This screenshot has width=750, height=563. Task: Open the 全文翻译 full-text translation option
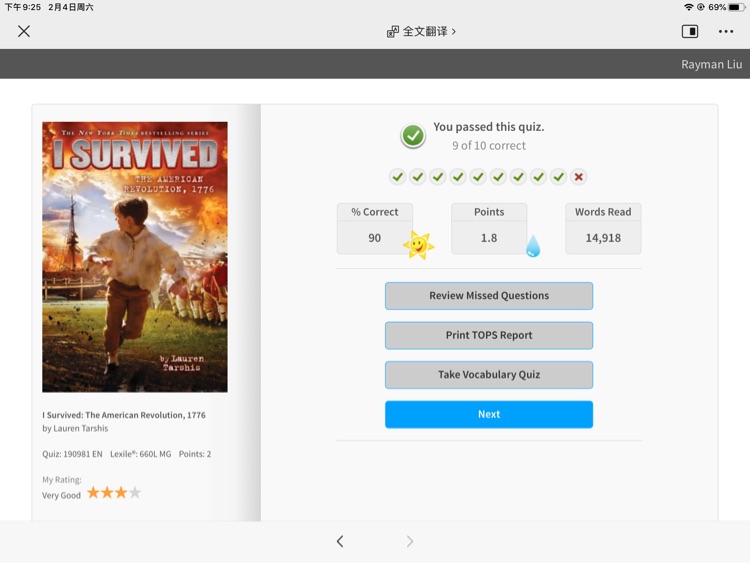(x=421, y=32)
